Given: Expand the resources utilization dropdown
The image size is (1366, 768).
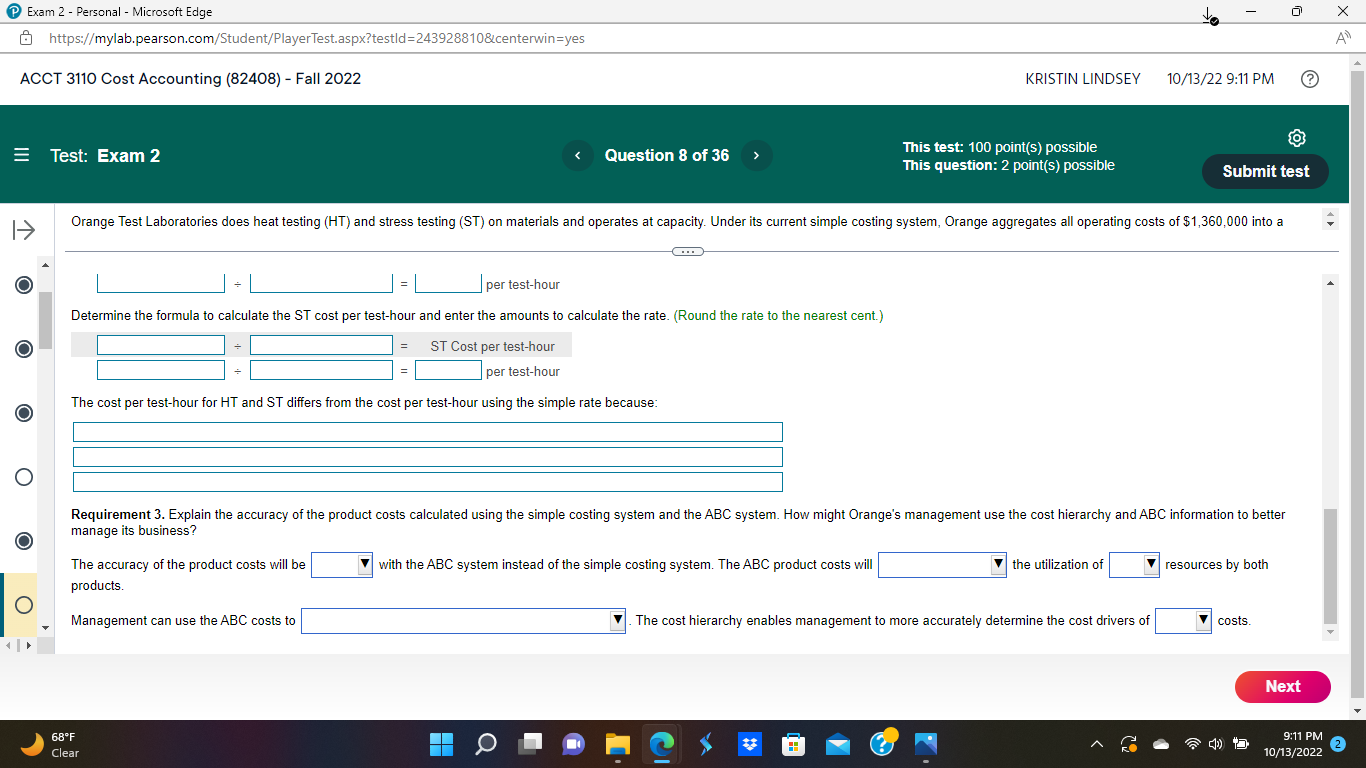Looking at the screenshot, I should coord(1134,564).
